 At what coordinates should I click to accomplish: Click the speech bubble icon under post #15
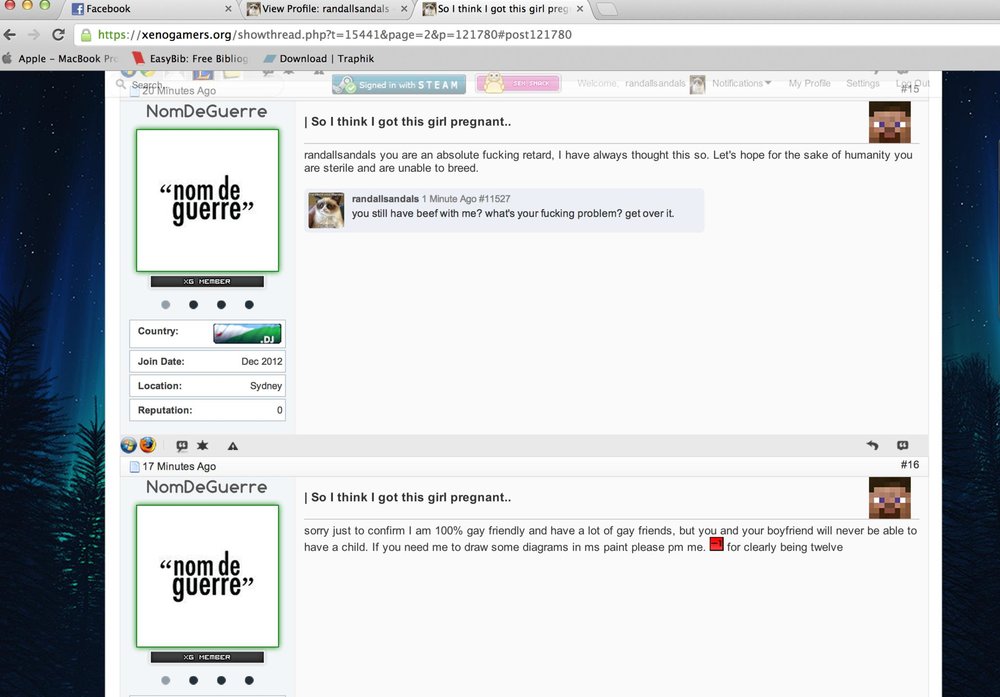(182, 446)
